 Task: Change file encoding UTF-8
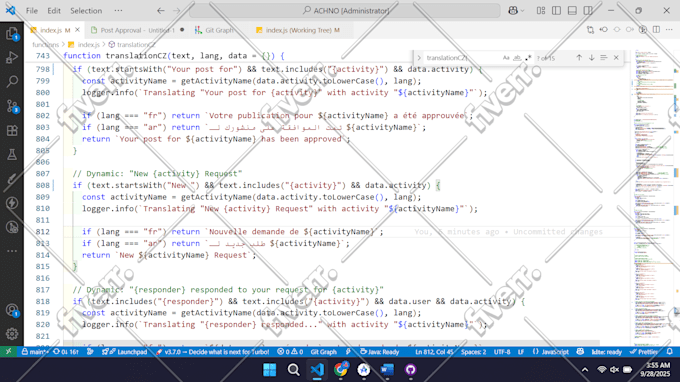pos(502,352)
